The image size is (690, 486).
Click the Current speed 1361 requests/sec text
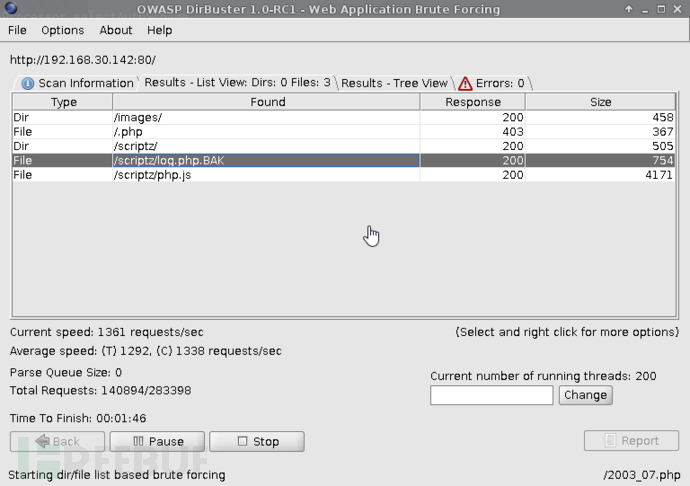click(106, 332)
